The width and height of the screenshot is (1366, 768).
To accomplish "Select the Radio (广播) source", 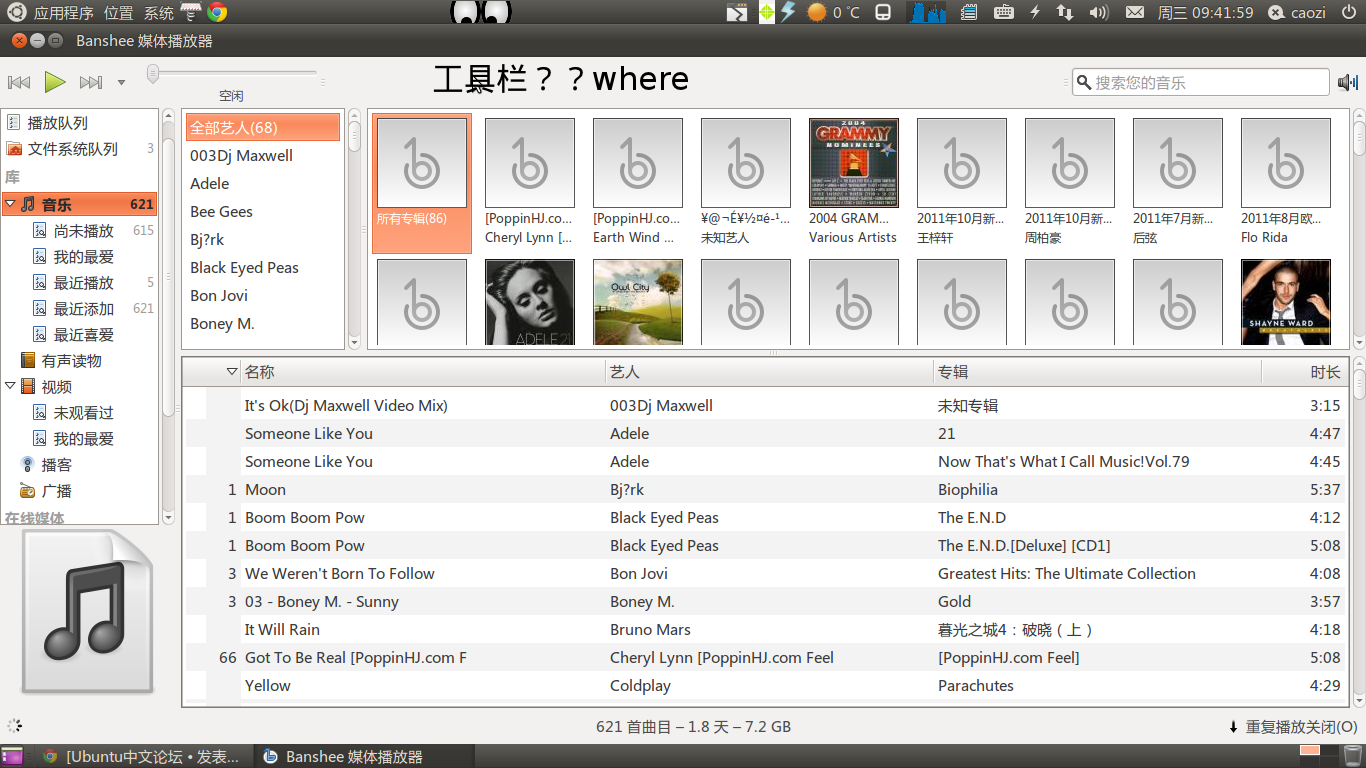I will [x=80, y=490].
